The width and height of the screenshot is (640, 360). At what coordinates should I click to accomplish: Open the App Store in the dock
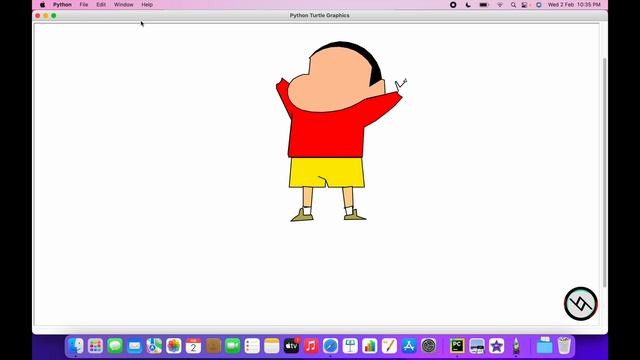409,346
